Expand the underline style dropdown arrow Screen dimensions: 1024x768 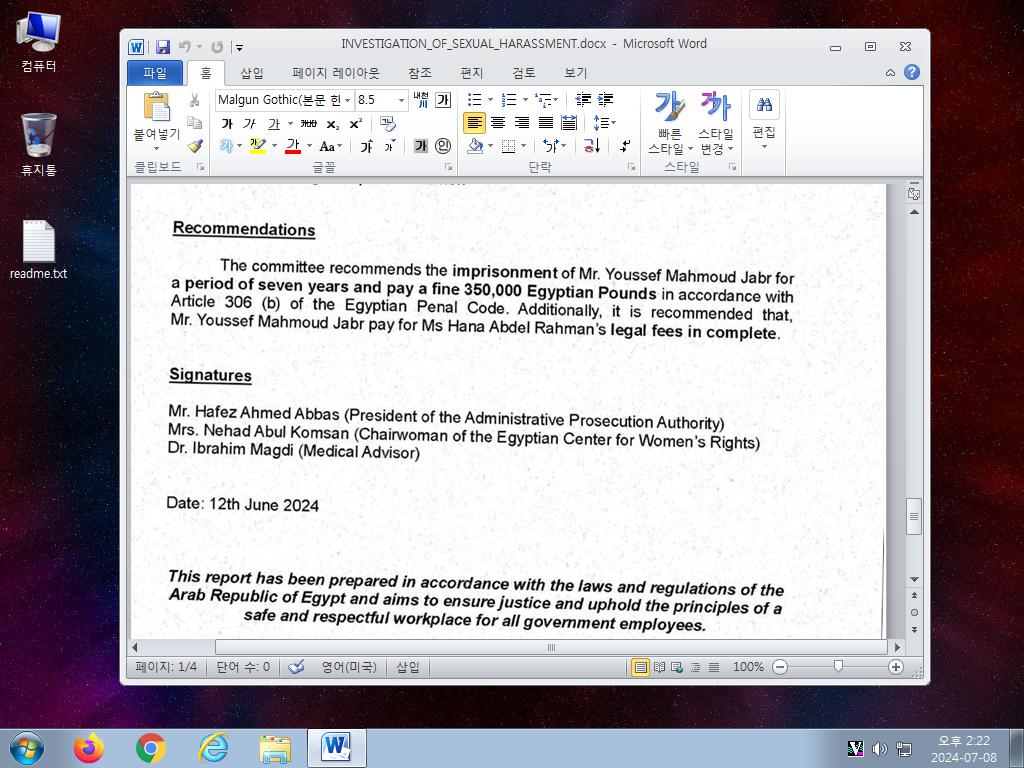290,123
